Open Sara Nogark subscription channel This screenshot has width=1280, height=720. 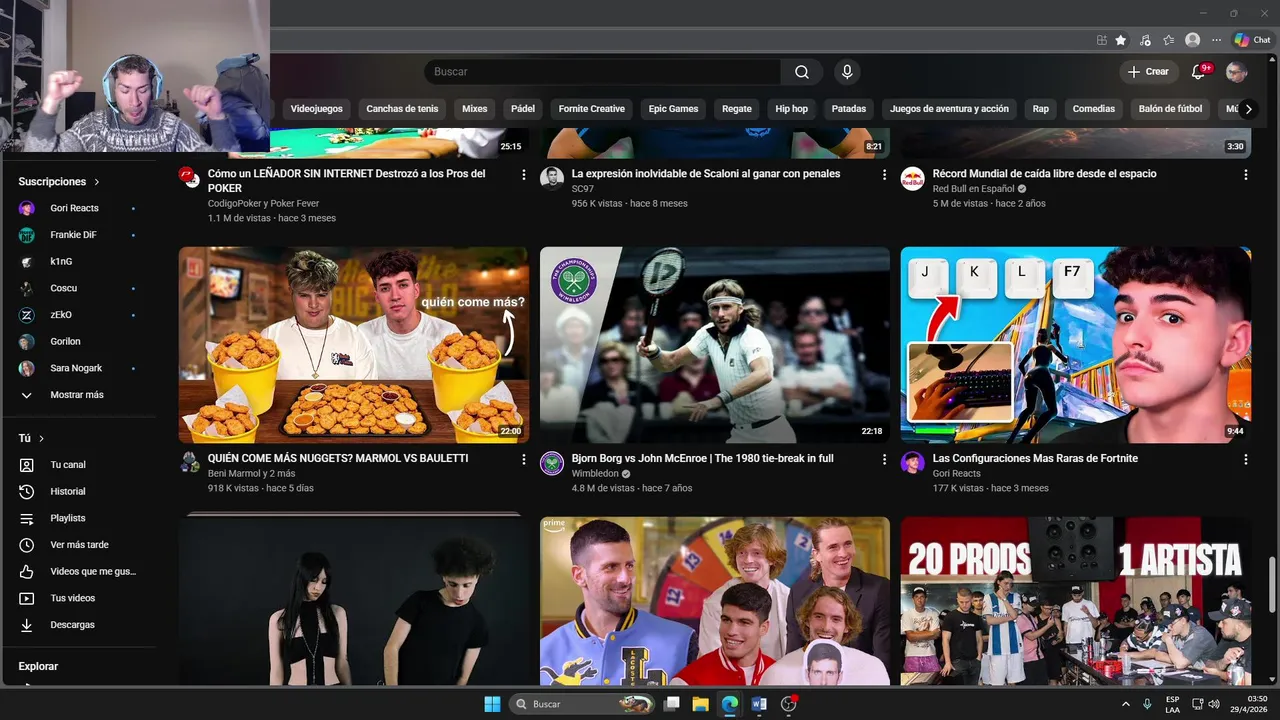click(78, 368)
